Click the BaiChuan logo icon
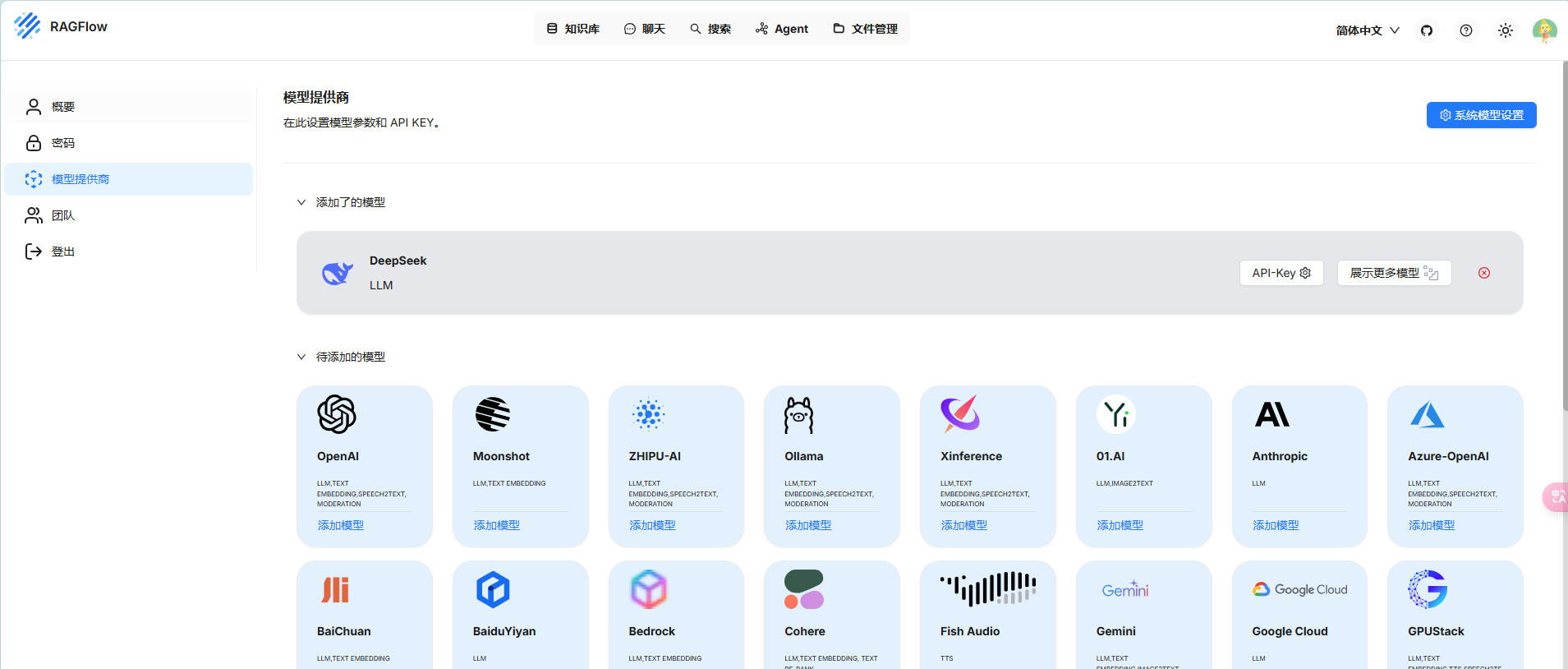The image size is (1568, 669). pos(335,589)
